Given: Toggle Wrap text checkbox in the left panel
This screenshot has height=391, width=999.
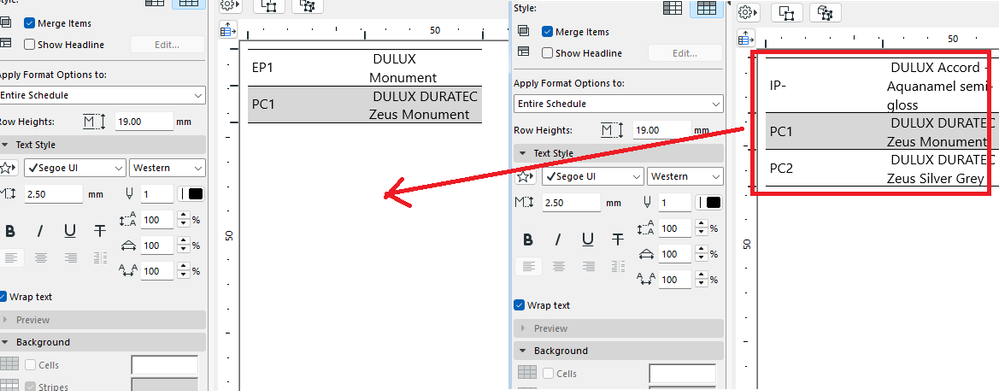Looking at the screenshot, I should coord(3,297).
